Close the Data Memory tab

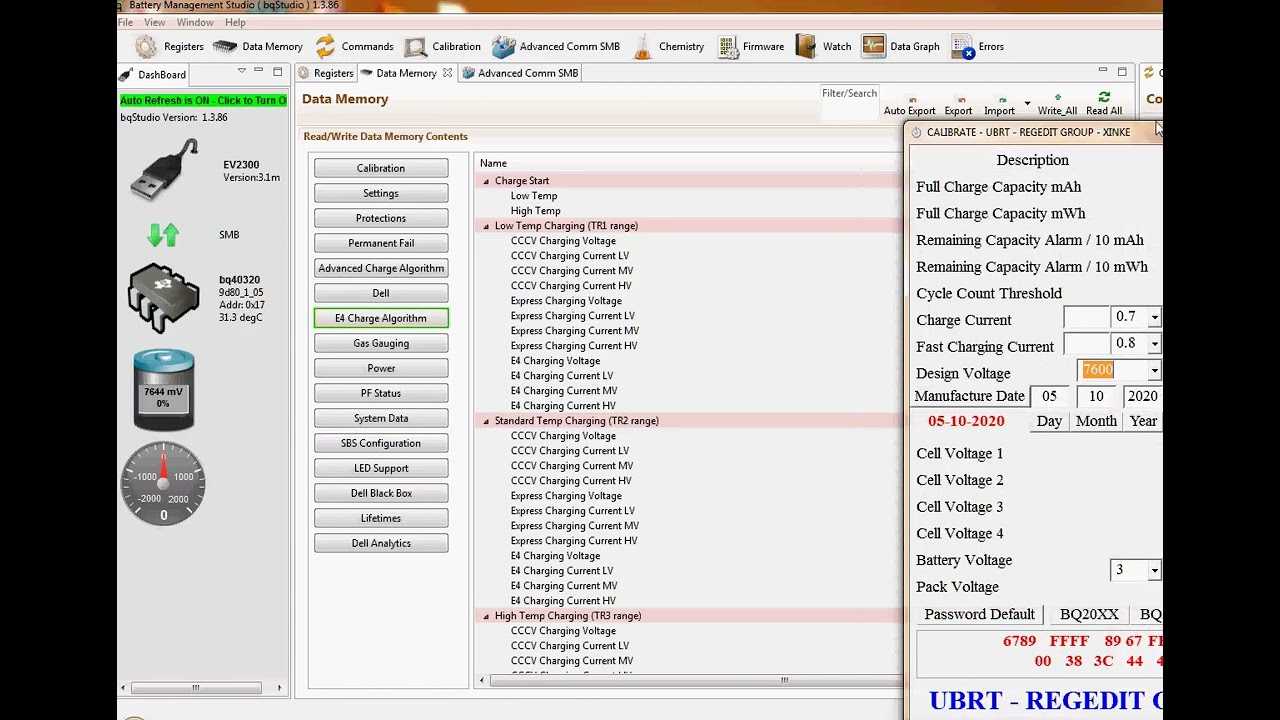pyautogui.click(x=447, y=73)
